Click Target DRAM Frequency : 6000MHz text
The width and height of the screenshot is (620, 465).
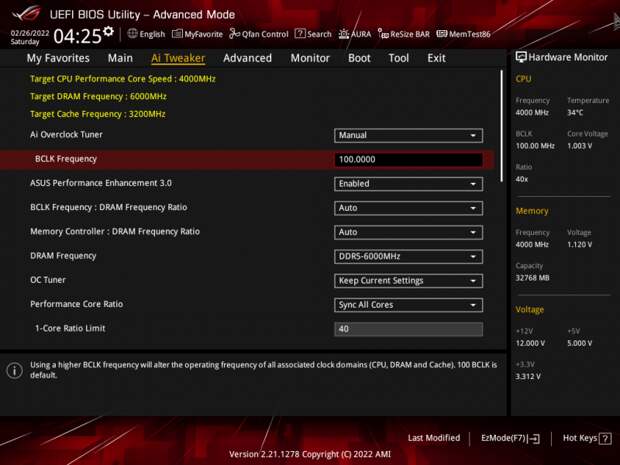tap(98, 96)
